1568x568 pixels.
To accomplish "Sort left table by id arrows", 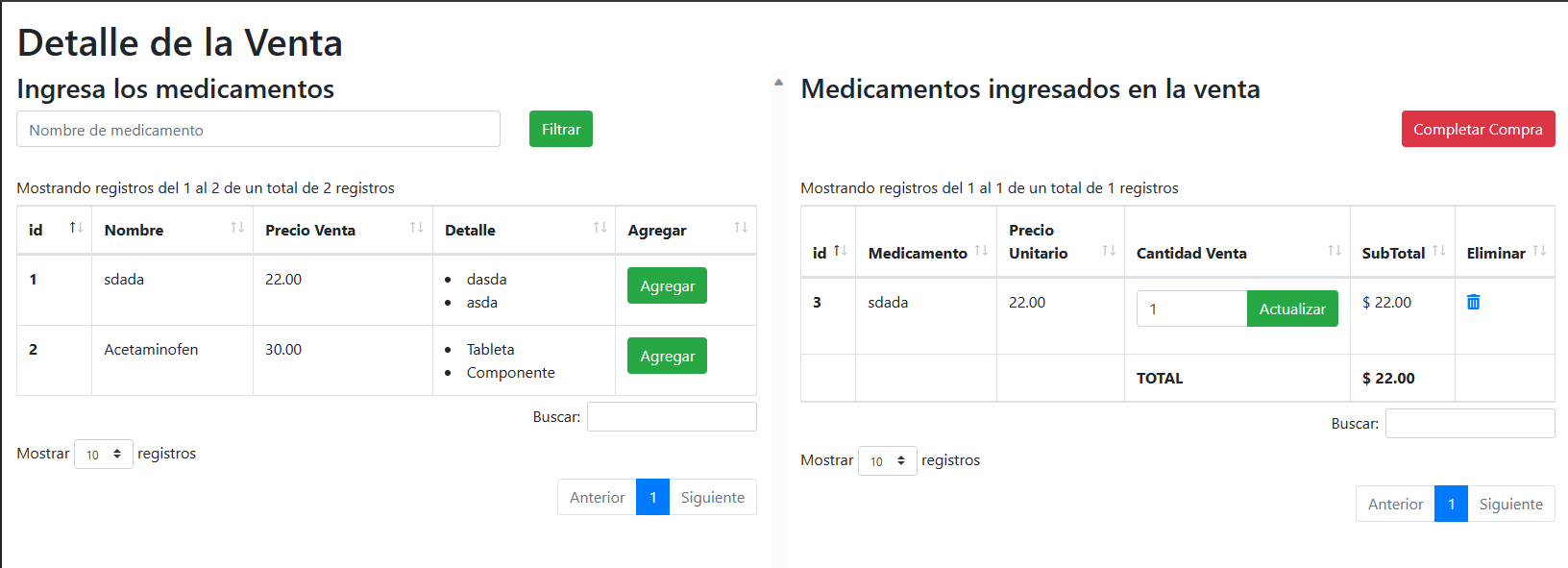I will point(76,228).
